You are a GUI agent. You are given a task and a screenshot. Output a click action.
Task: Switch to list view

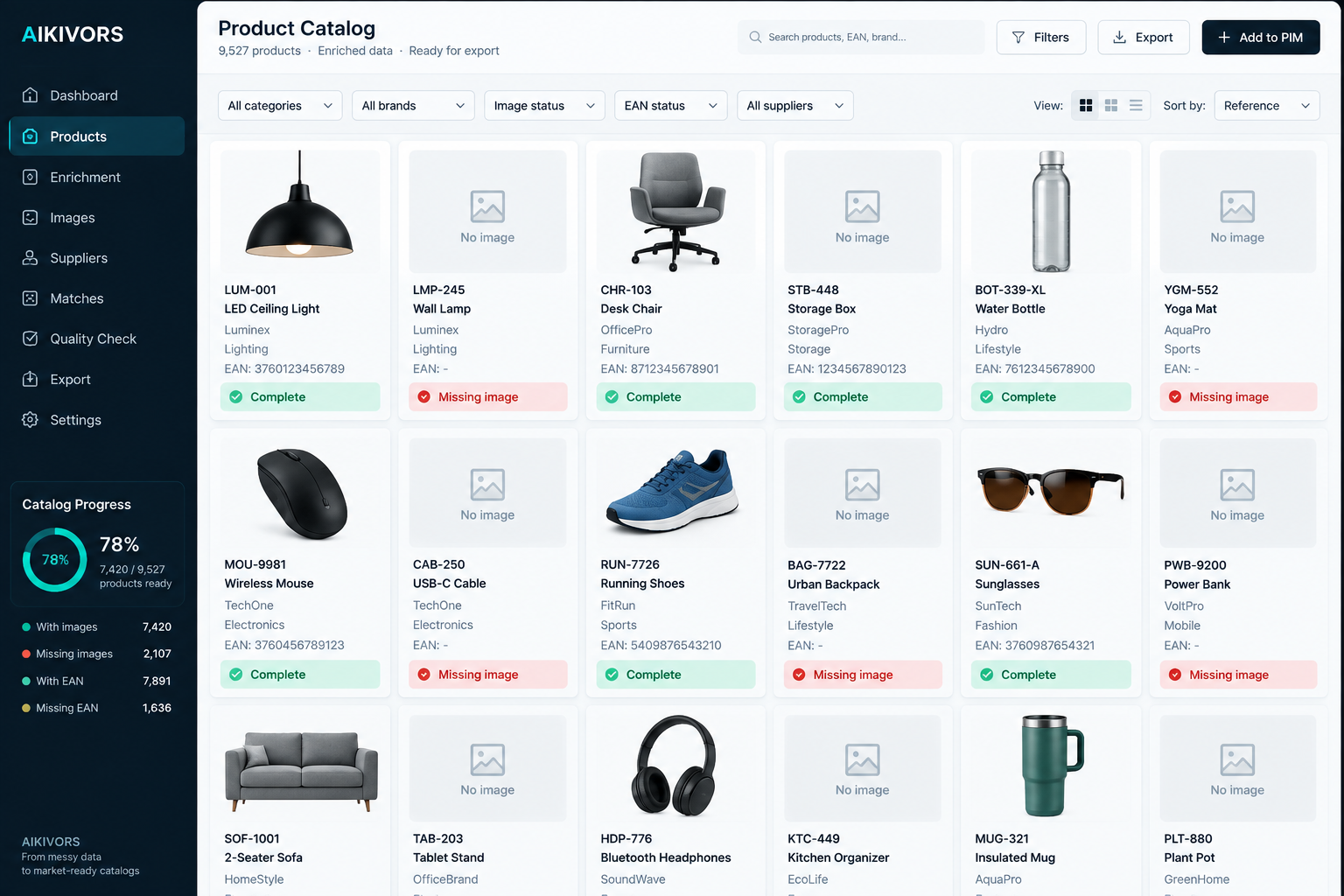[1136, 106]
